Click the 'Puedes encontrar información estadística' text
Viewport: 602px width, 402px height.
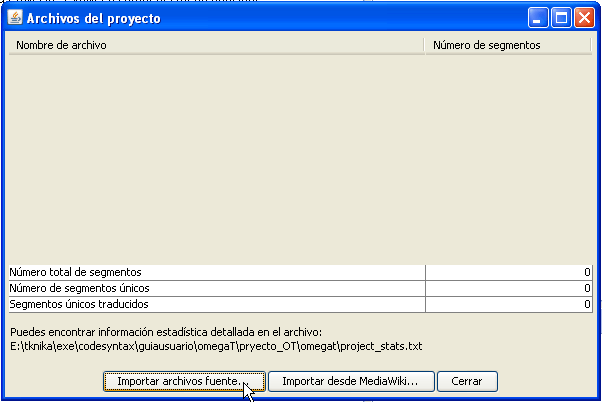click(x=166, y=332)
